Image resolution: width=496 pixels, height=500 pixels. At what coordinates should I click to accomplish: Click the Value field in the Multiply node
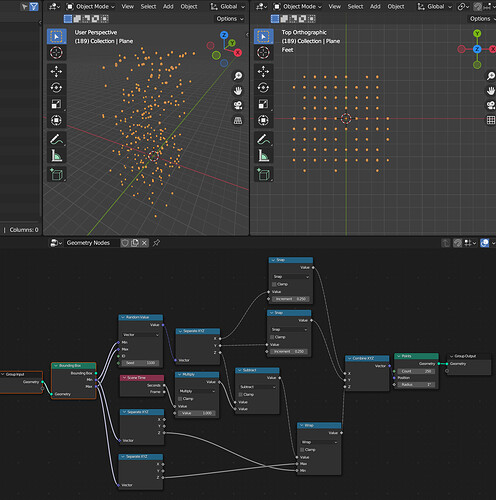pos(197,413)
